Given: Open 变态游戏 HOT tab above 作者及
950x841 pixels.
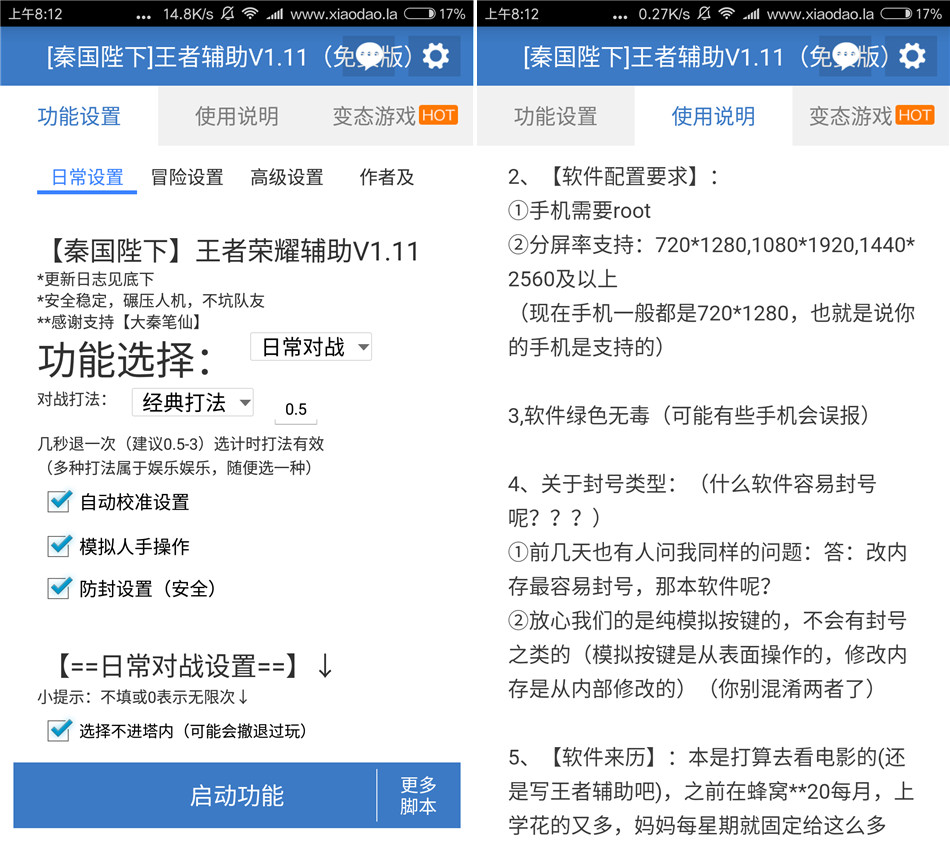Looking at the screenshot, I should tap(394, 116).
